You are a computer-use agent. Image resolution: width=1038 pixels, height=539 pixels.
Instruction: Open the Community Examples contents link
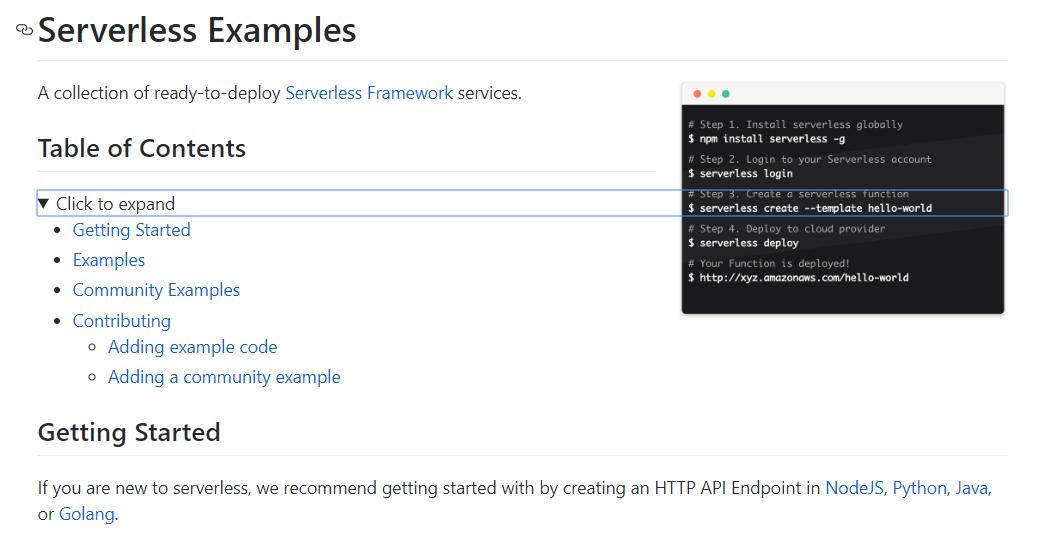[x=156, y=290]
